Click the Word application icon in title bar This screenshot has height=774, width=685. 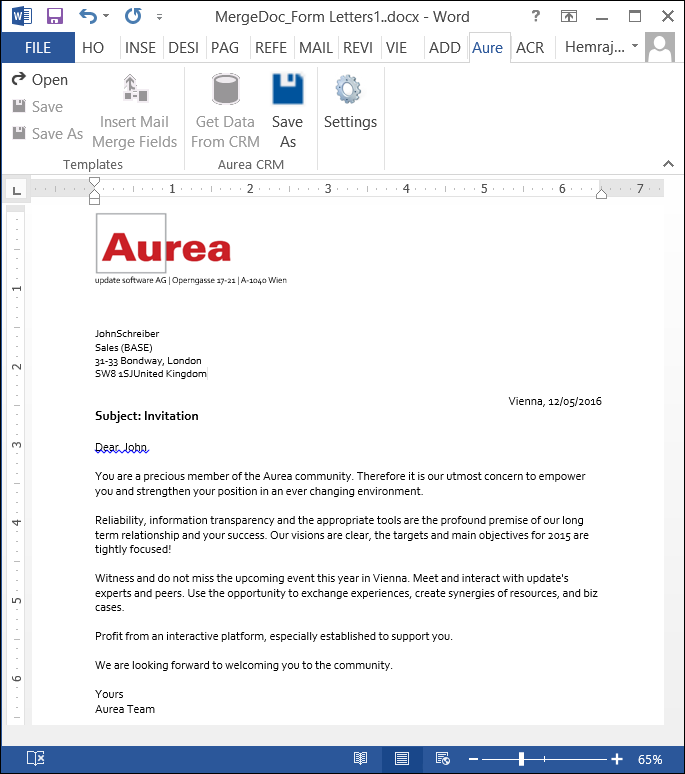tap(22, 16)
